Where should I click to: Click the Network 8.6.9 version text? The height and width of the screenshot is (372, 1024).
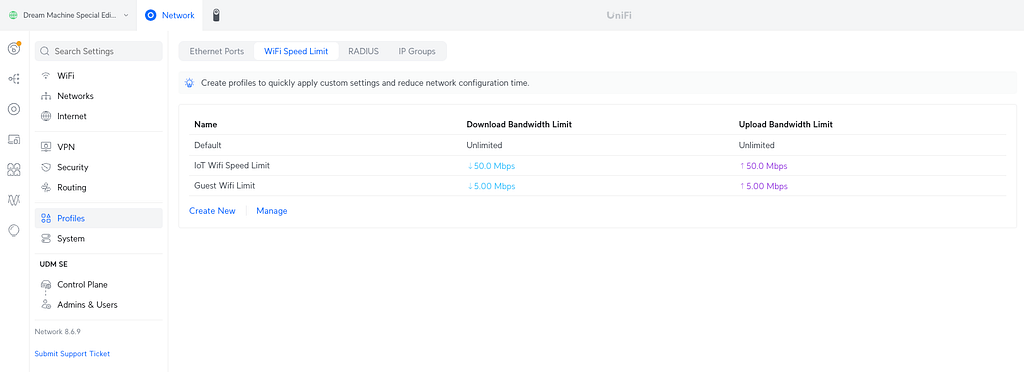click(x=57, y=332)
